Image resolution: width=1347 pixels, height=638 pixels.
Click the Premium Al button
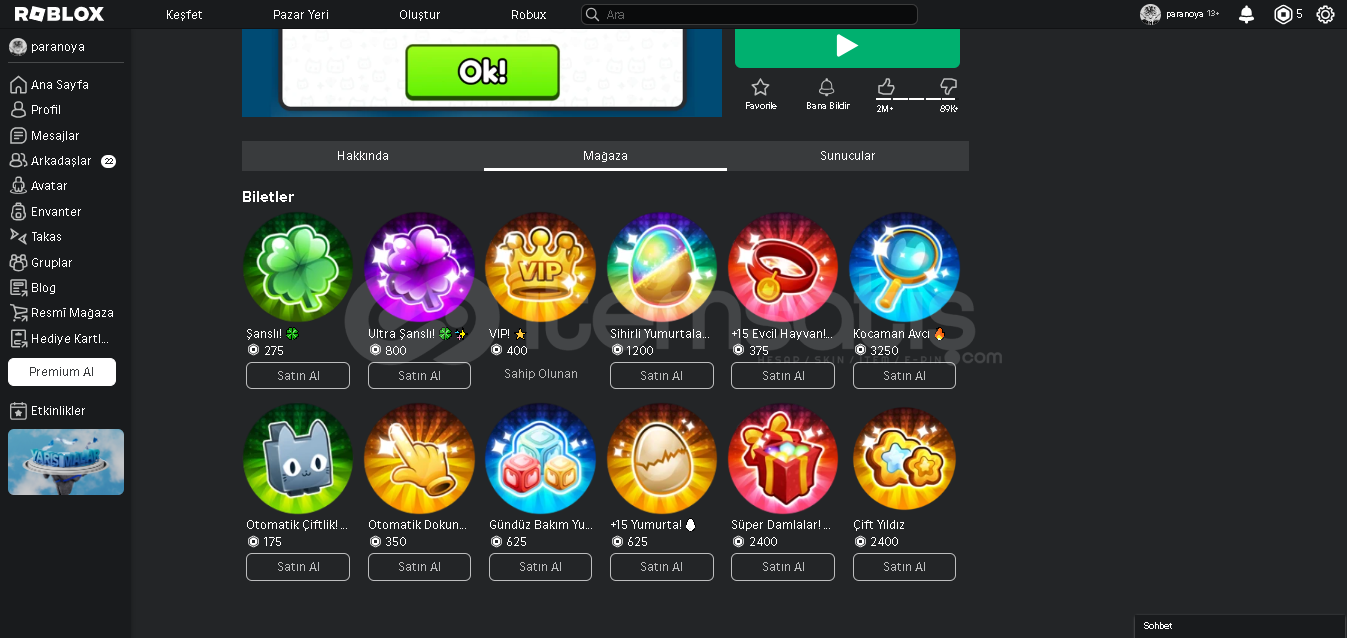62,372
